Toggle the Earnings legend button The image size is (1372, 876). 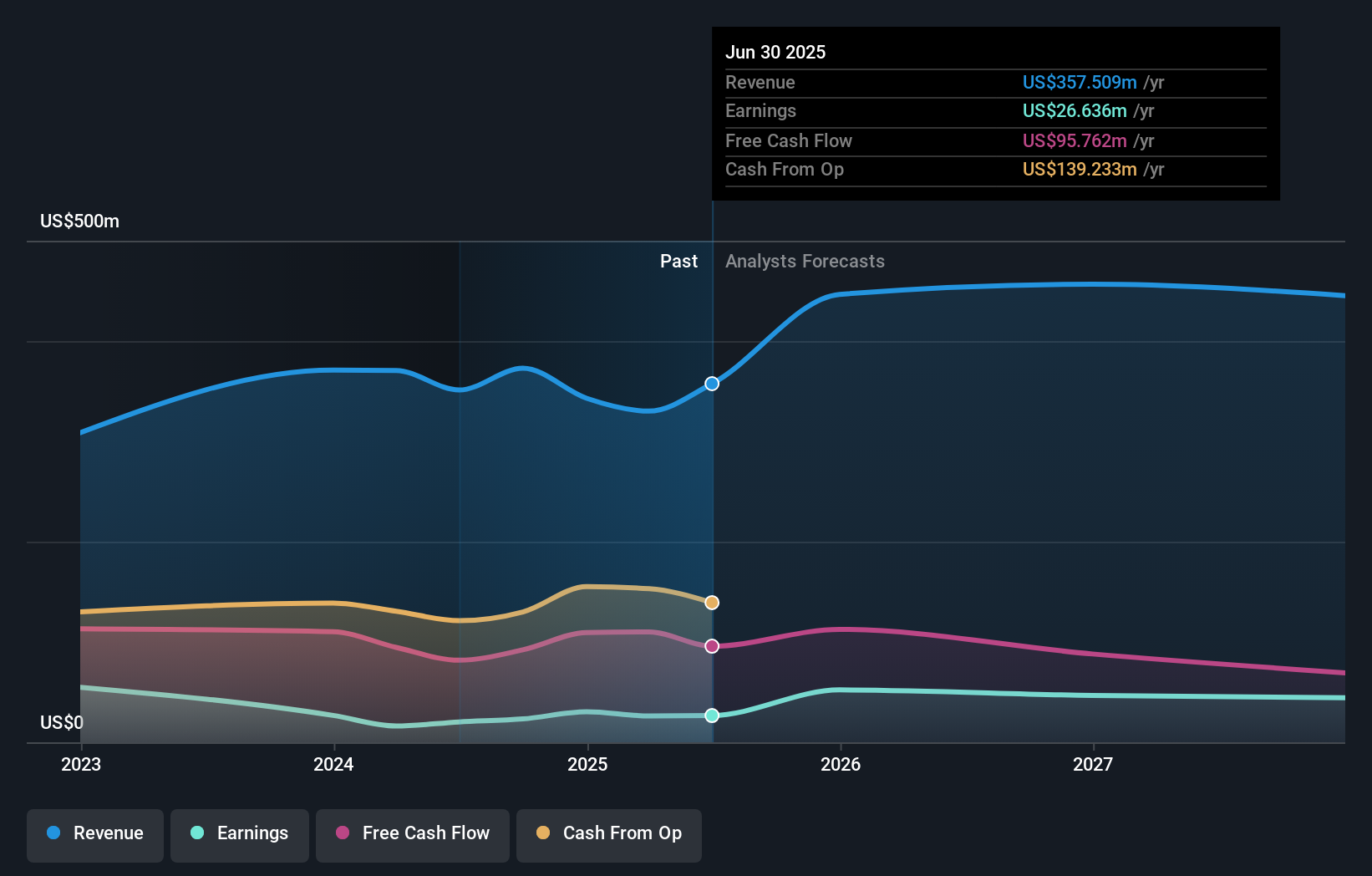pos(240,834)
